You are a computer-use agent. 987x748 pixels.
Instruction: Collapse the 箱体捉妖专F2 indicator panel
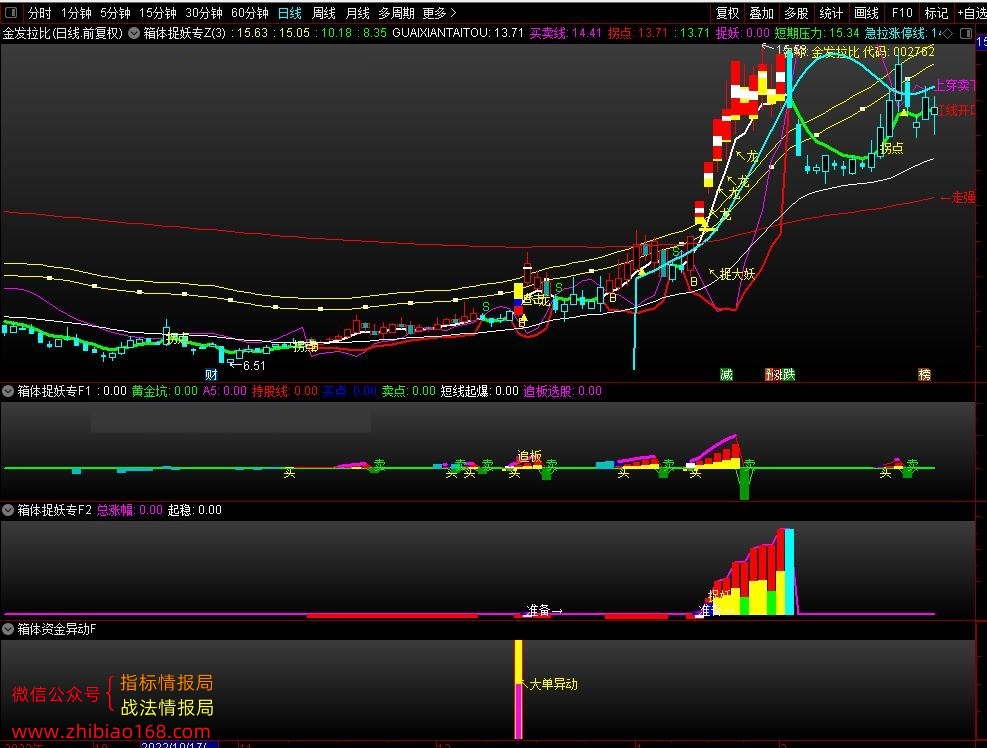coord(8,510)
